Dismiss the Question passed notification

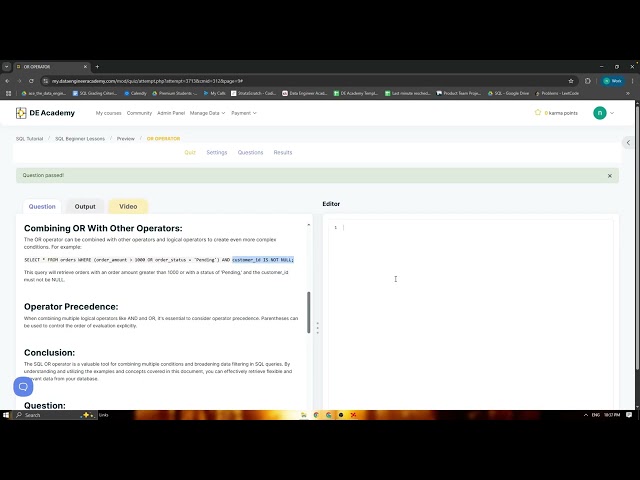tap(610, 176)
